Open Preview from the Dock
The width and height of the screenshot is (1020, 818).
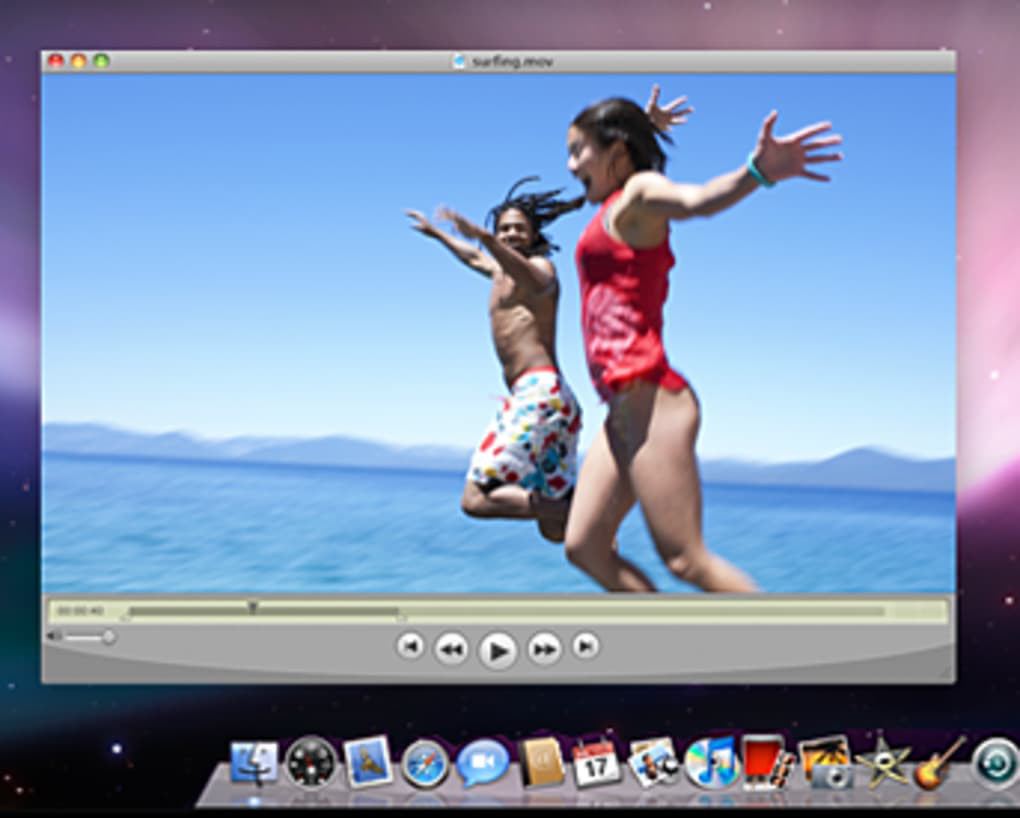[x=653, y=762]
